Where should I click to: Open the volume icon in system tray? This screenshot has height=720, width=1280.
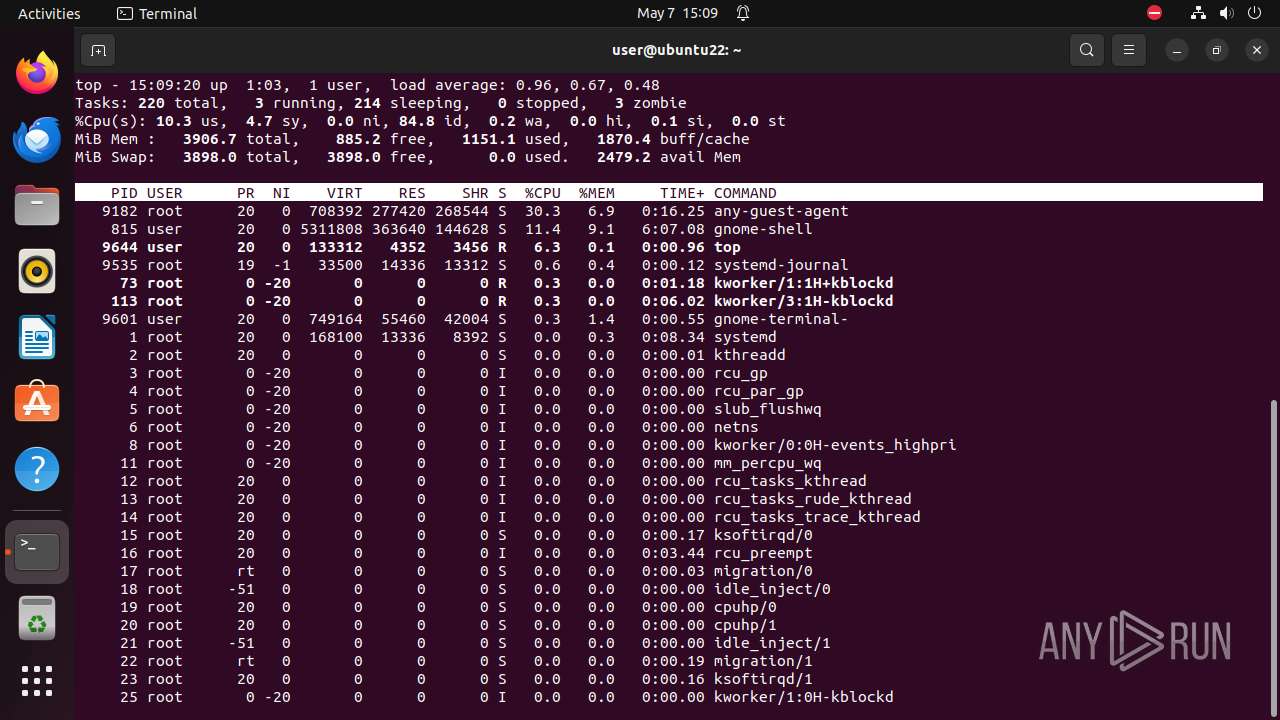(1226, 14)
